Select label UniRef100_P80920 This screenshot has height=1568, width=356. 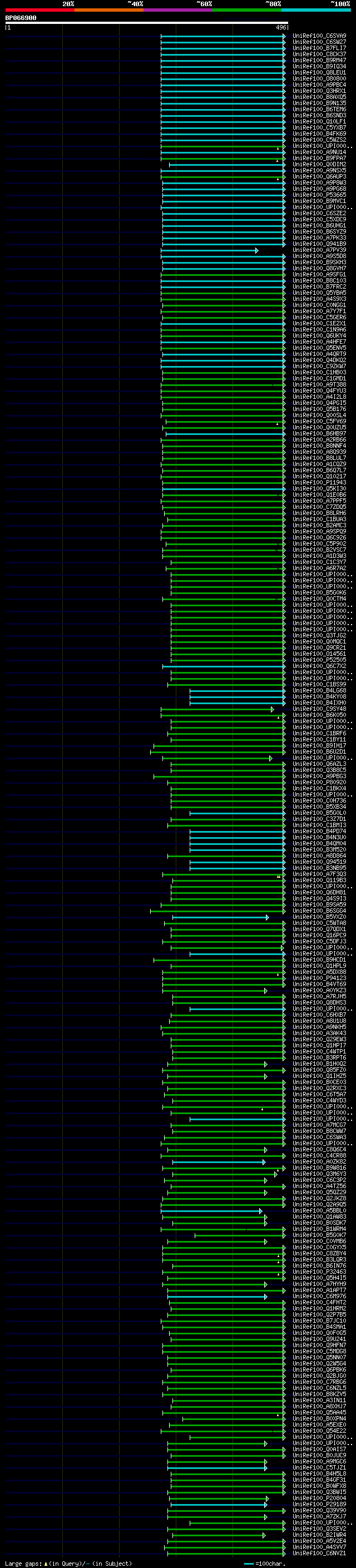[x=319, y=783]
